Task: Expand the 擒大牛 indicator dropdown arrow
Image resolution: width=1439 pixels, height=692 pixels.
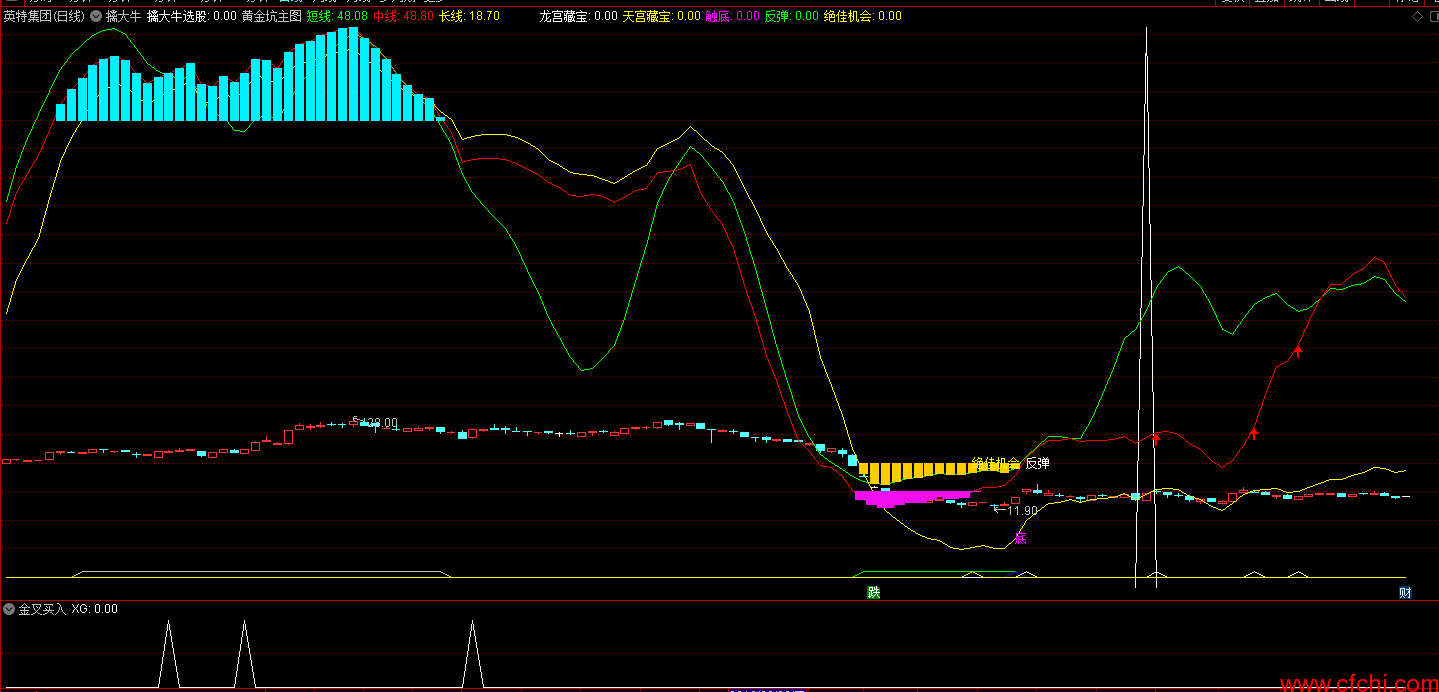Action: 95,16
